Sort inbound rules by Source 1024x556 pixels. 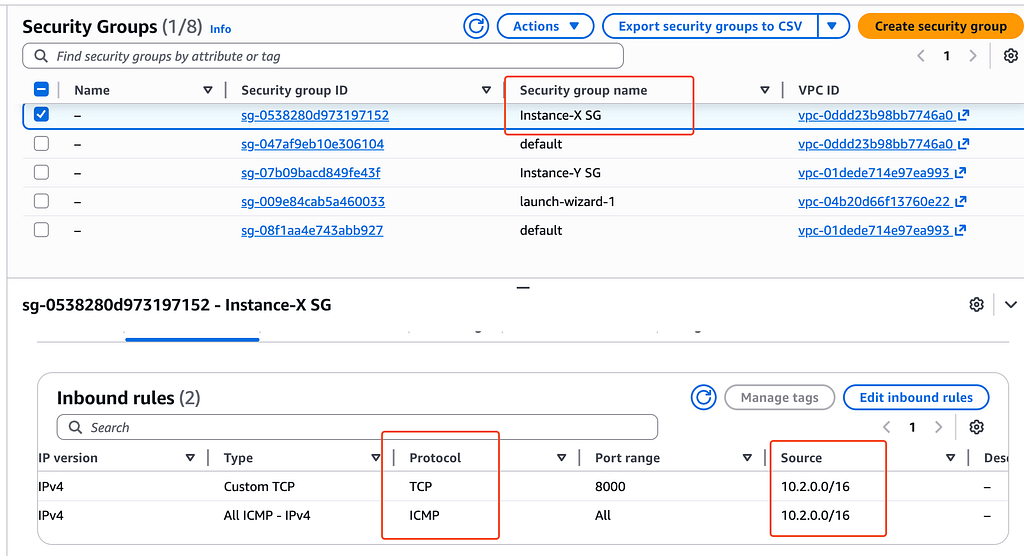tap(951, 458)
